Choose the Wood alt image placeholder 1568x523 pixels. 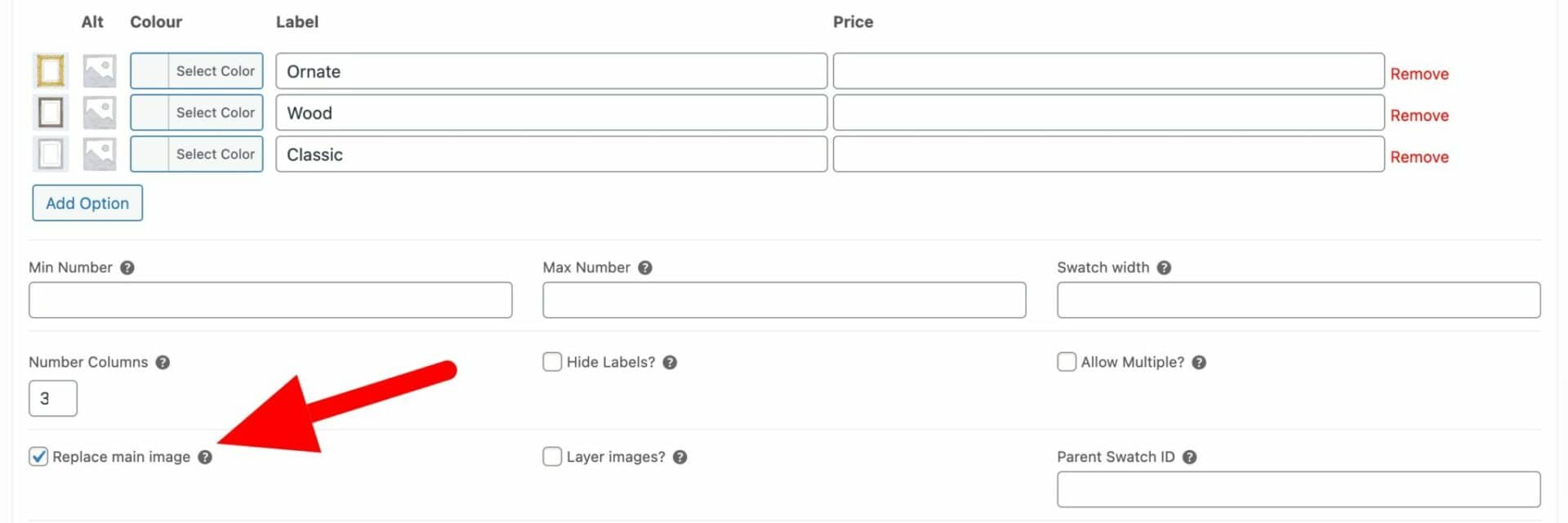point(100,113)
